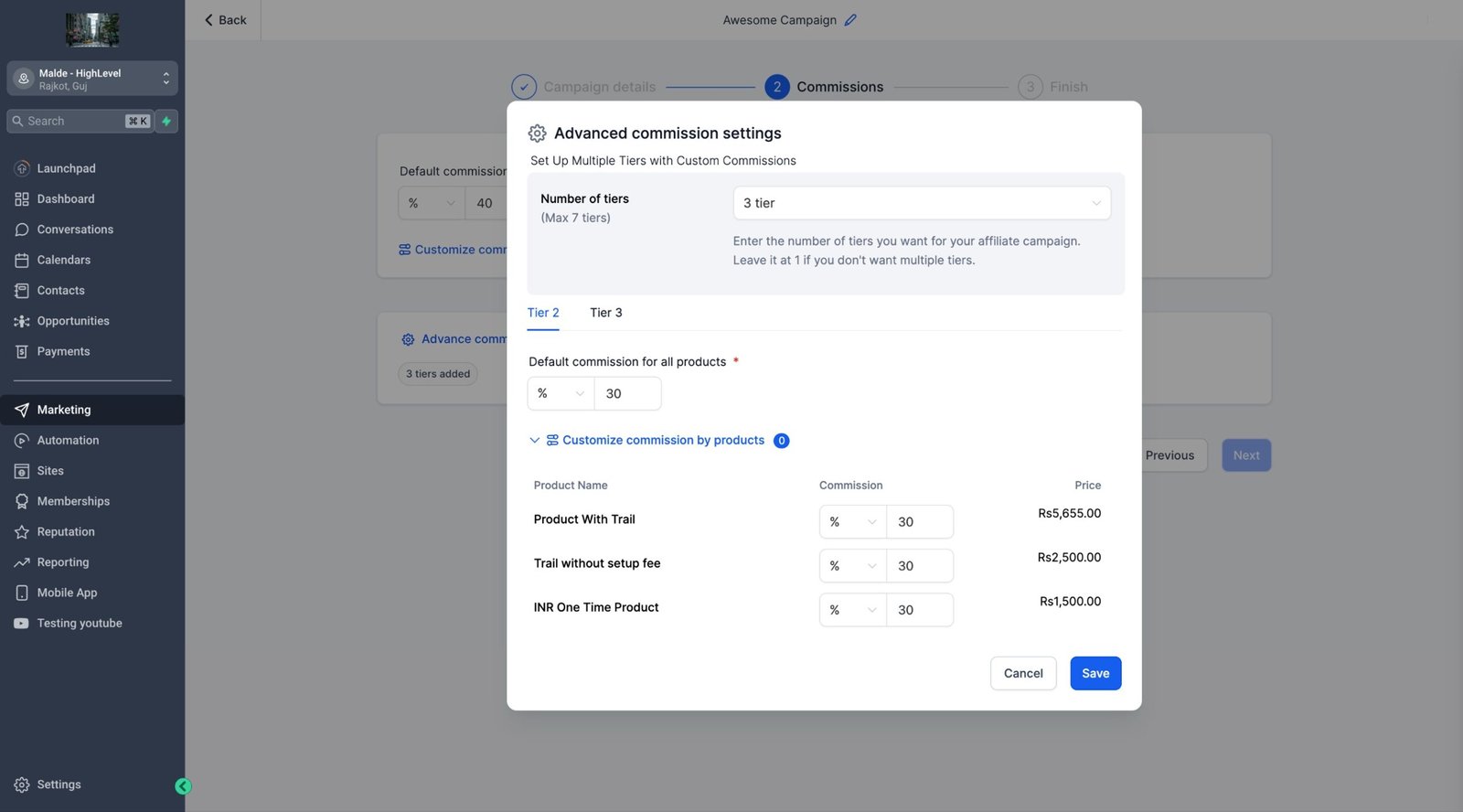This screenshot has width=1463, height=812.
Task: Open the Number of tiers dropdown
Action: pos(921,203)
